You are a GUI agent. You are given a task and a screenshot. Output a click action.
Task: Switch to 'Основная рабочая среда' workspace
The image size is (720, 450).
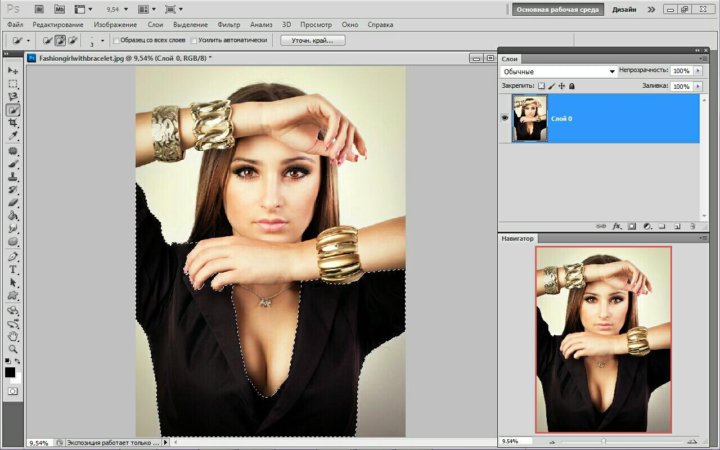coord(558,9)
